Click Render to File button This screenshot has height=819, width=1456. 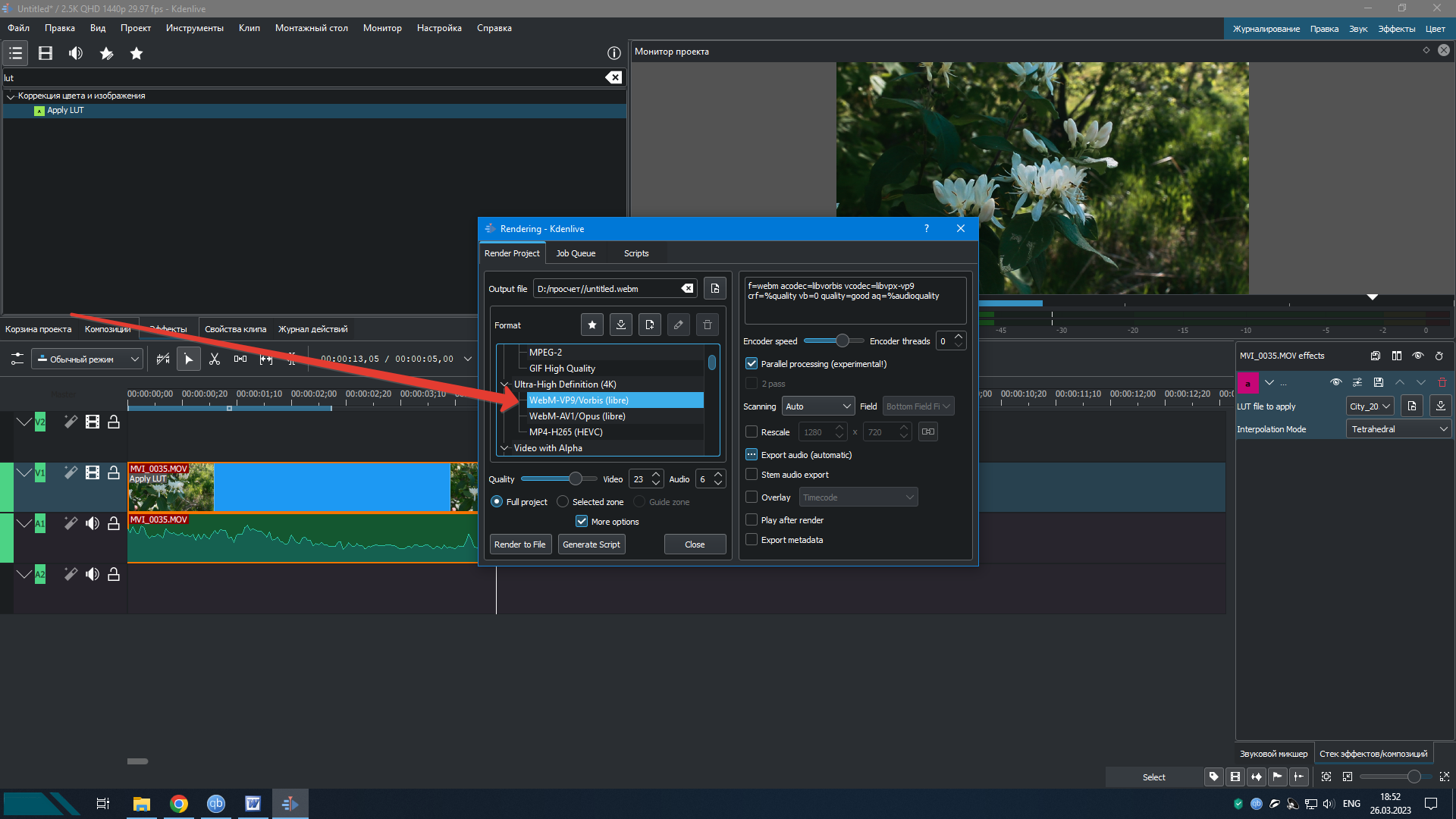coord(519,544)
